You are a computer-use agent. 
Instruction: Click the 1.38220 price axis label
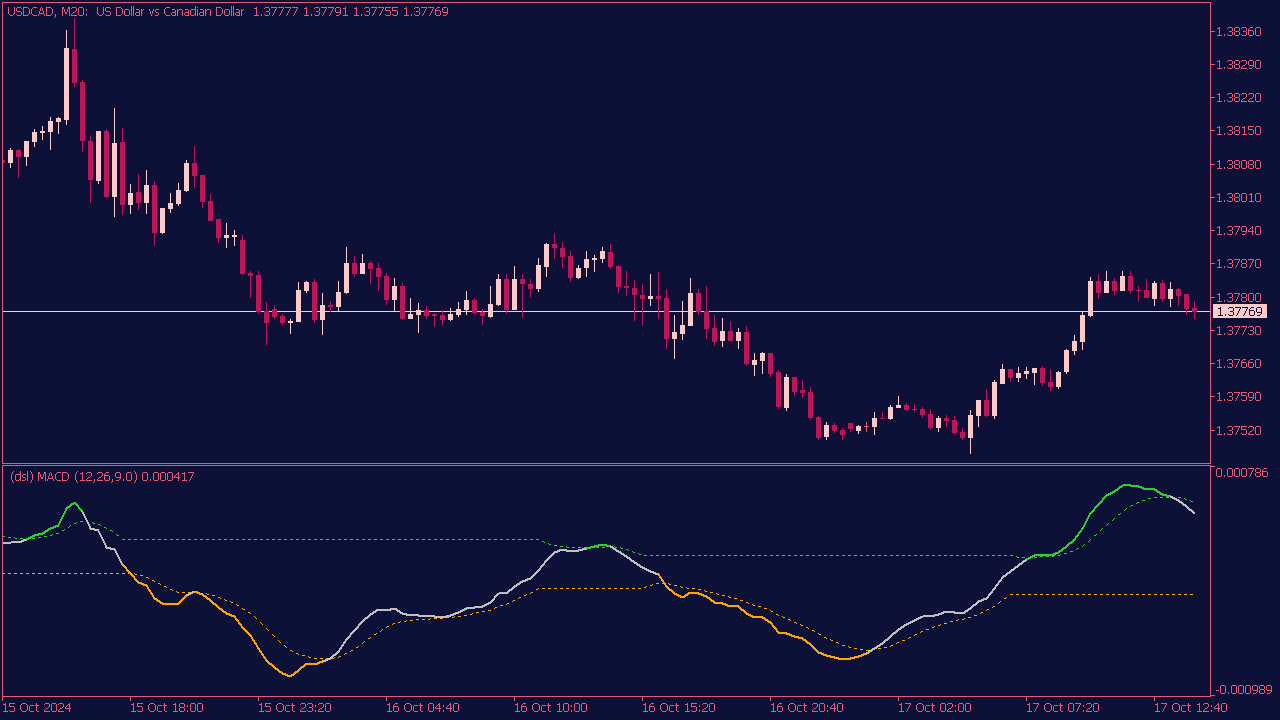[x=1238, y=98]
